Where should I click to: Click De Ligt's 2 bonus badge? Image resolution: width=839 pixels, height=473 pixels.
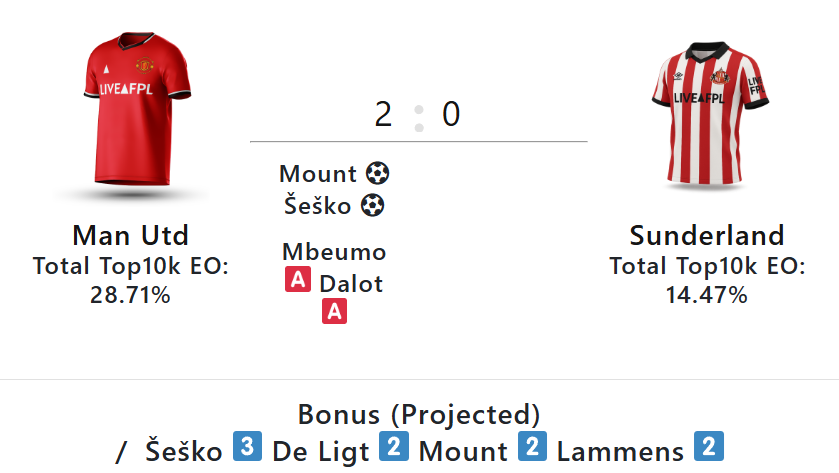tap(395, 447)
